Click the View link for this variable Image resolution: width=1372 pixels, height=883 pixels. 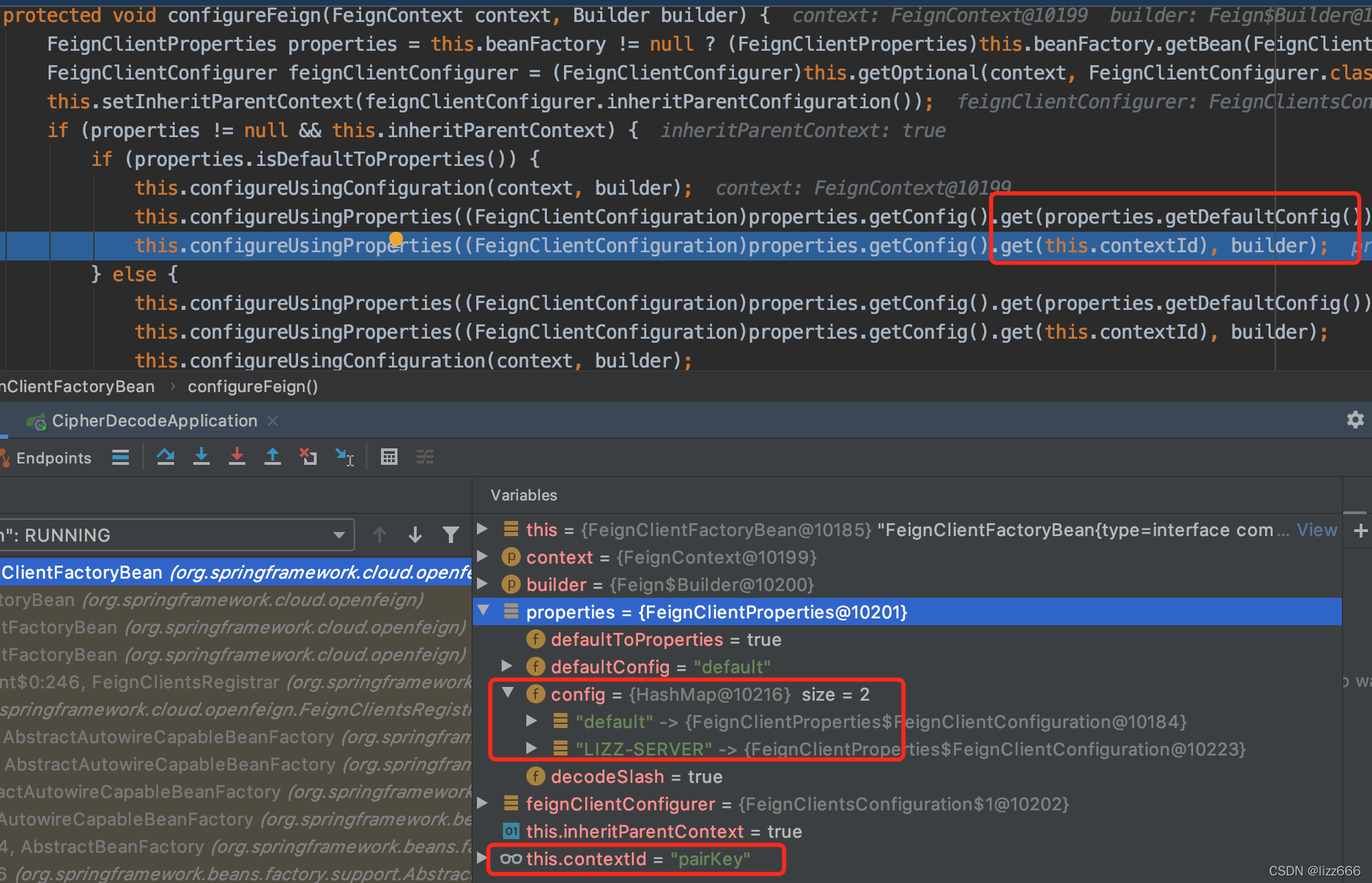point(1316,529)
